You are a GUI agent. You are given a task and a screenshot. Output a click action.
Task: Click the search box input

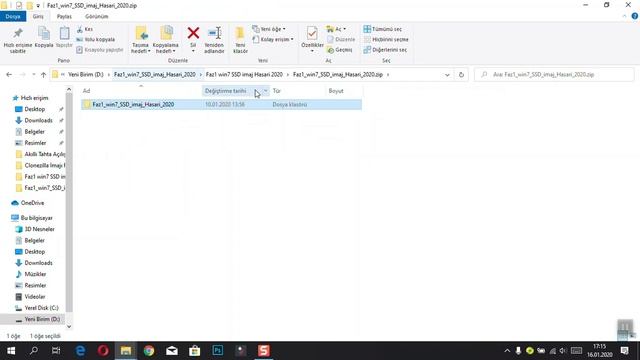coord(554,75)
